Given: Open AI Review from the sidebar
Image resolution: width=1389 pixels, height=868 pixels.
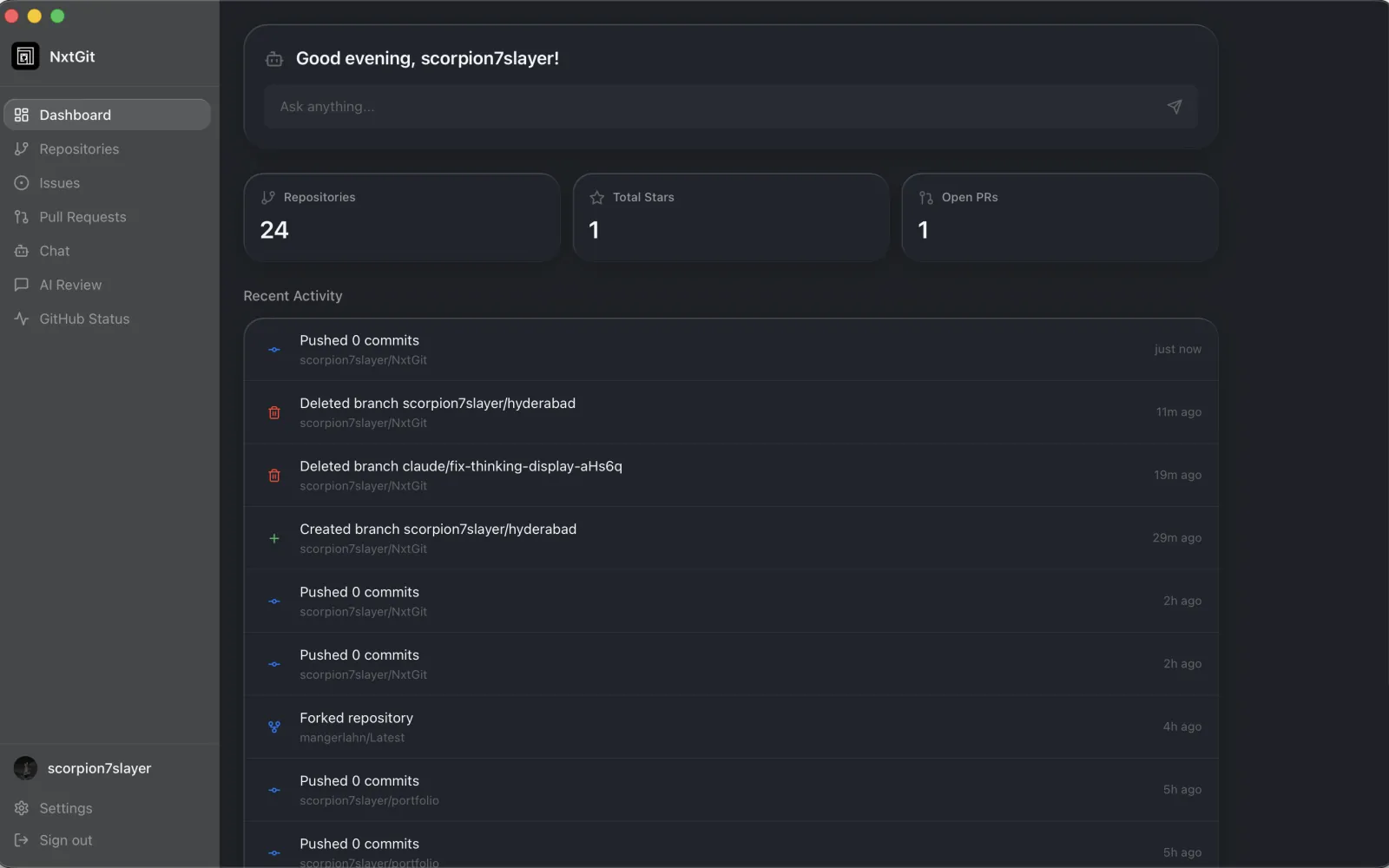Looking at the screenshot, I should click(108, 285).
